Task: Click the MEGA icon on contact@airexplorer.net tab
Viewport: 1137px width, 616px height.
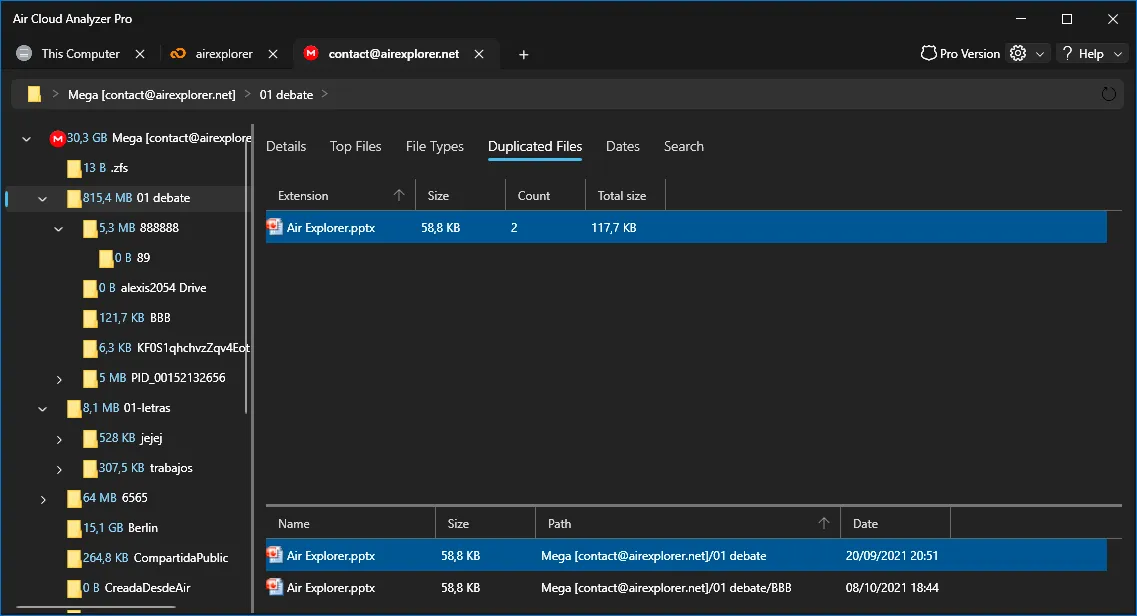Action: click(310, 53)
